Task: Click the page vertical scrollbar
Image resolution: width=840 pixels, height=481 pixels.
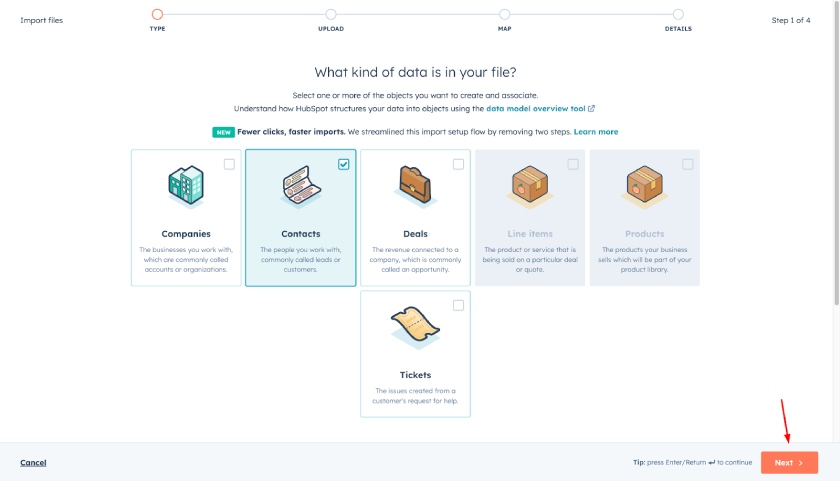Action: click(x=837, y=155)
